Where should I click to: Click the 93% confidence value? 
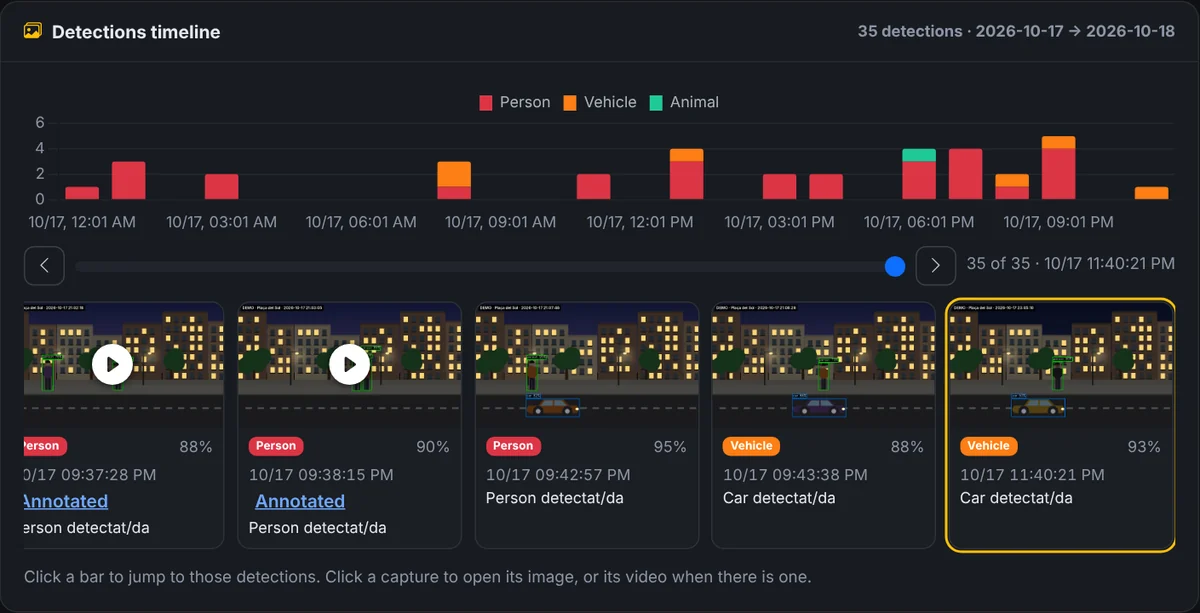(x=1144, y=447)
